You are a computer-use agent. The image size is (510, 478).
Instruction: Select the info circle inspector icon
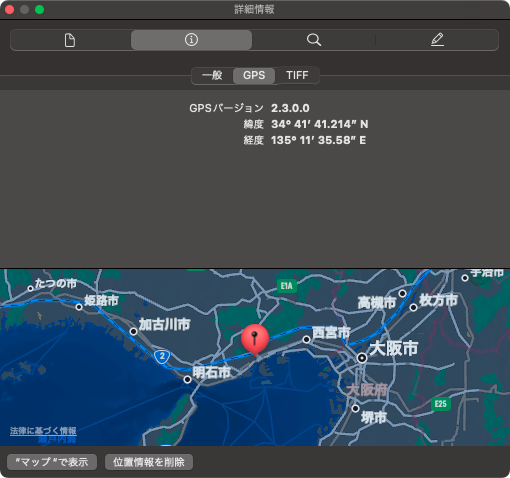[x=191, y=40]
